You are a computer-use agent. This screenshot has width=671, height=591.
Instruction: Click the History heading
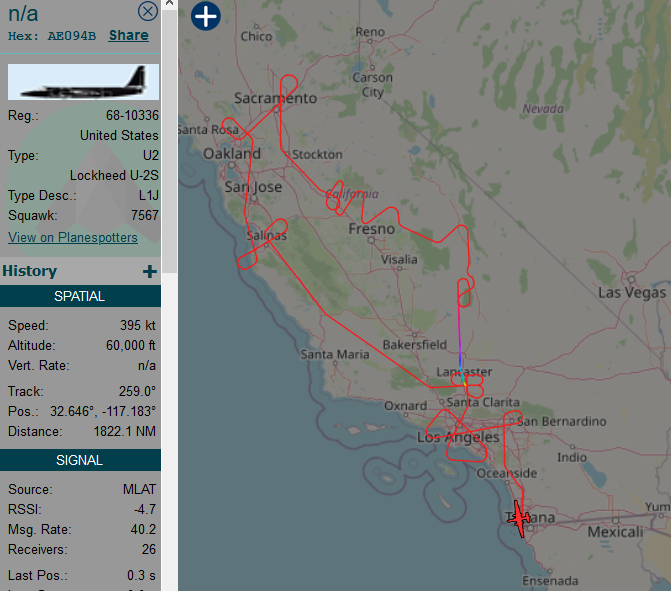click(x=30, y=271)
